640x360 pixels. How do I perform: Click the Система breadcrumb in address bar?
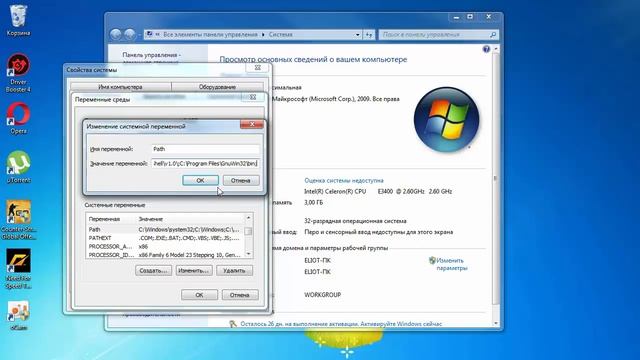[x=280, y=35]
